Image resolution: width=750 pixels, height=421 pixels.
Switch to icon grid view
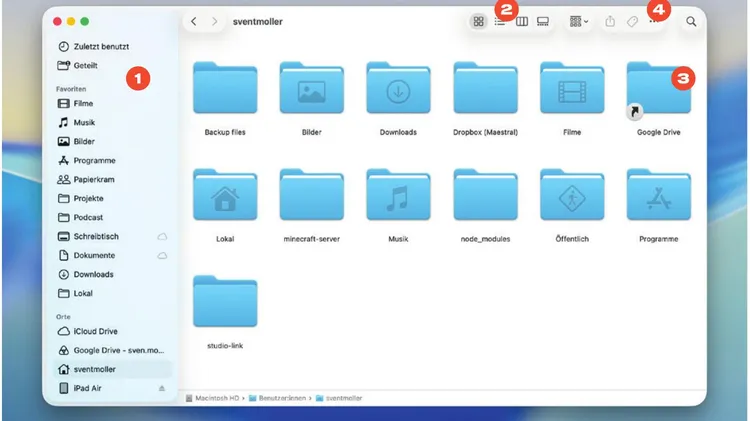(x=478, y=22)
